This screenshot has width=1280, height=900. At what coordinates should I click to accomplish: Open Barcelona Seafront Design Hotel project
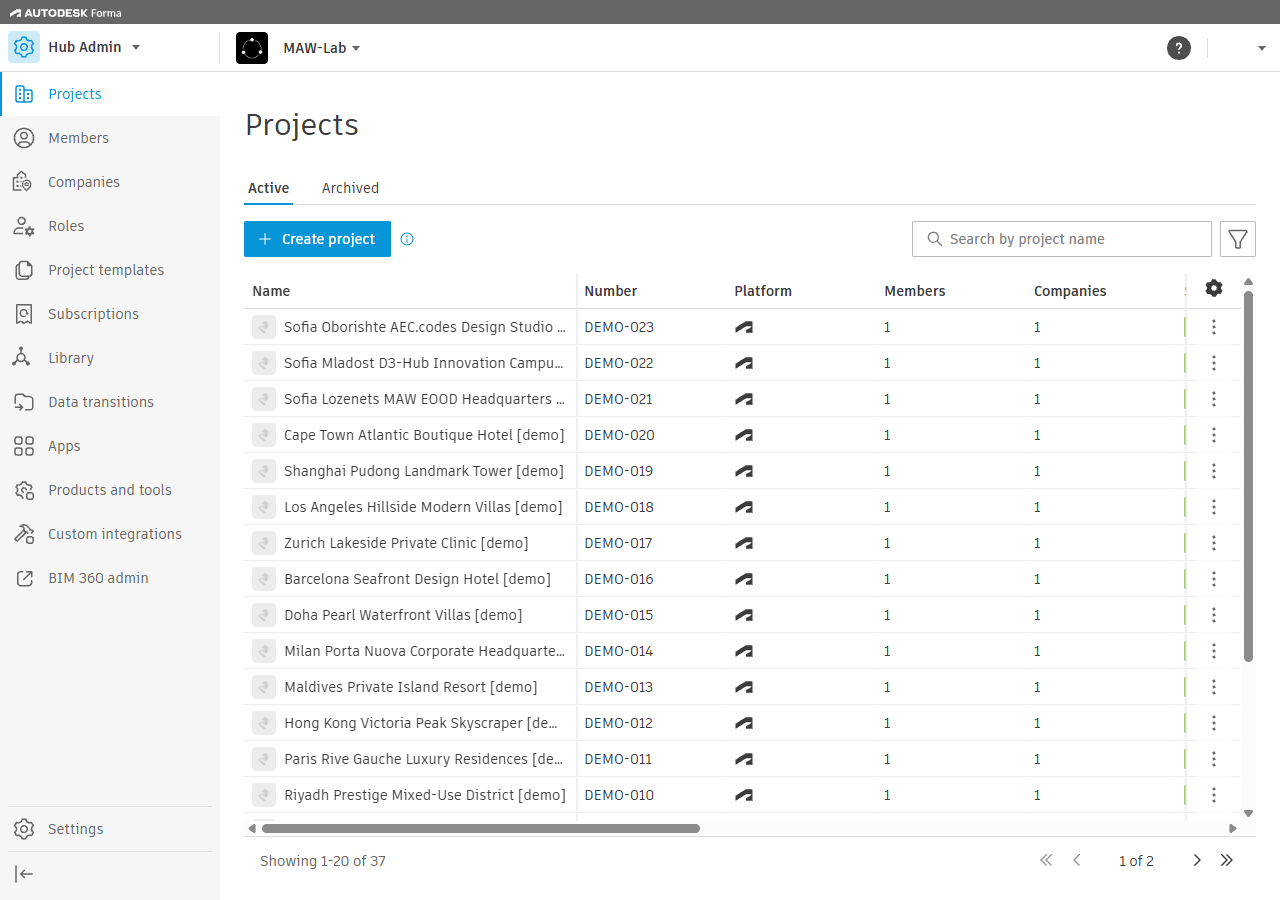click(x=417, y=579)
